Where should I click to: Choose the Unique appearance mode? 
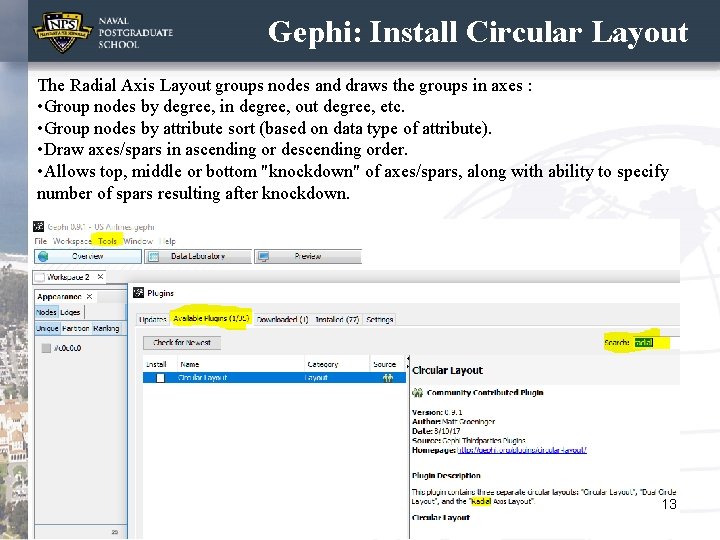pos(47,328)
